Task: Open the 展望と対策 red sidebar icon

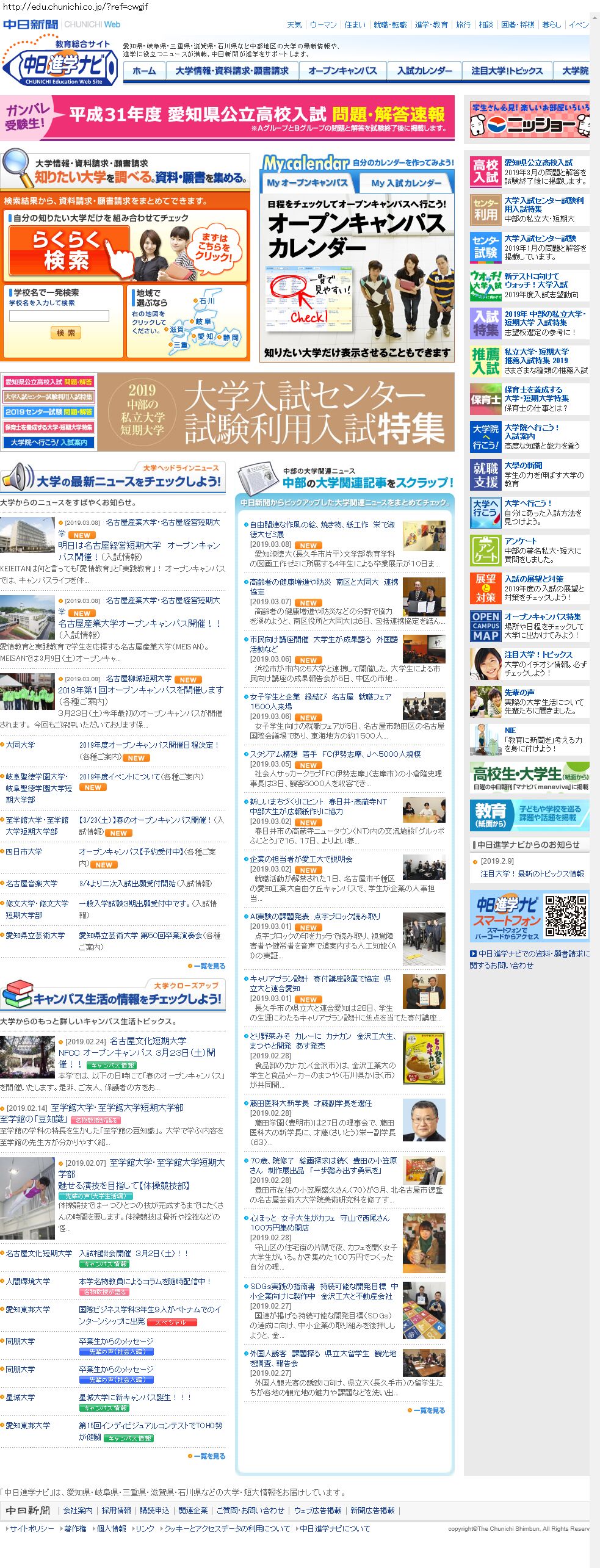Action: (x=485, y=588)
